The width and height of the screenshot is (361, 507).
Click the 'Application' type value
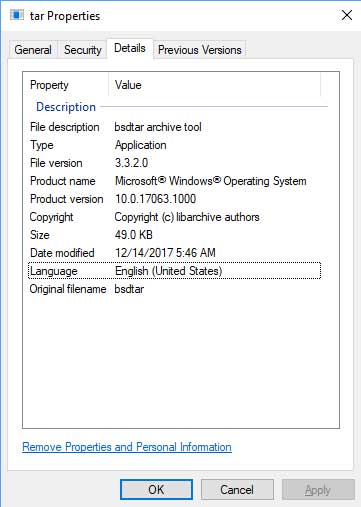click(141, 145)
